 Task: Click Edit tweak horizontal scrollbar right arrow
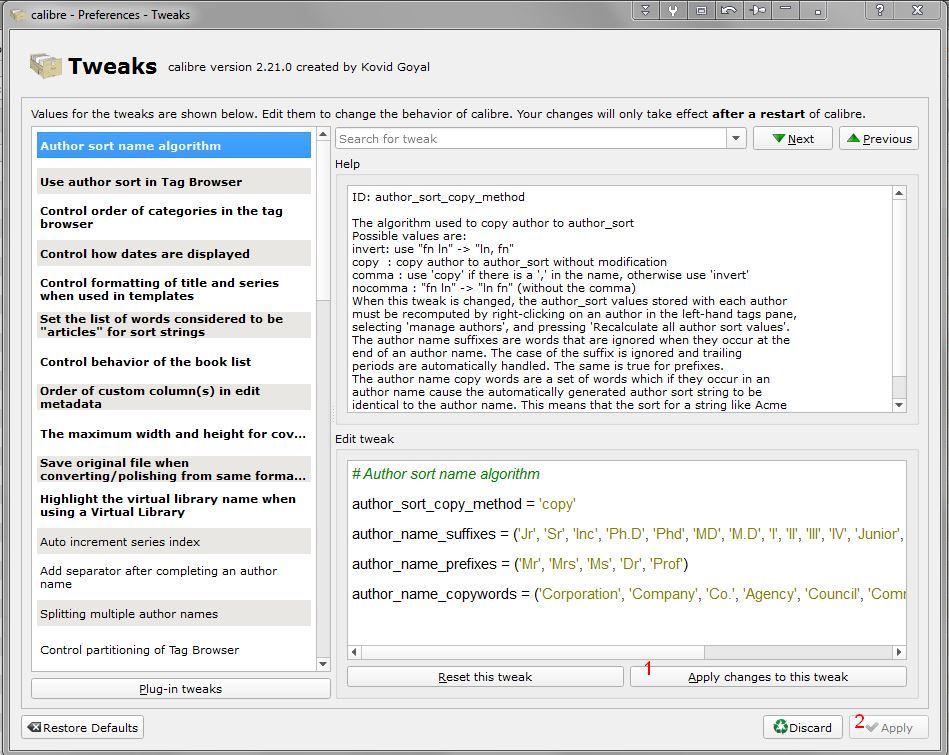pos(899,652)
